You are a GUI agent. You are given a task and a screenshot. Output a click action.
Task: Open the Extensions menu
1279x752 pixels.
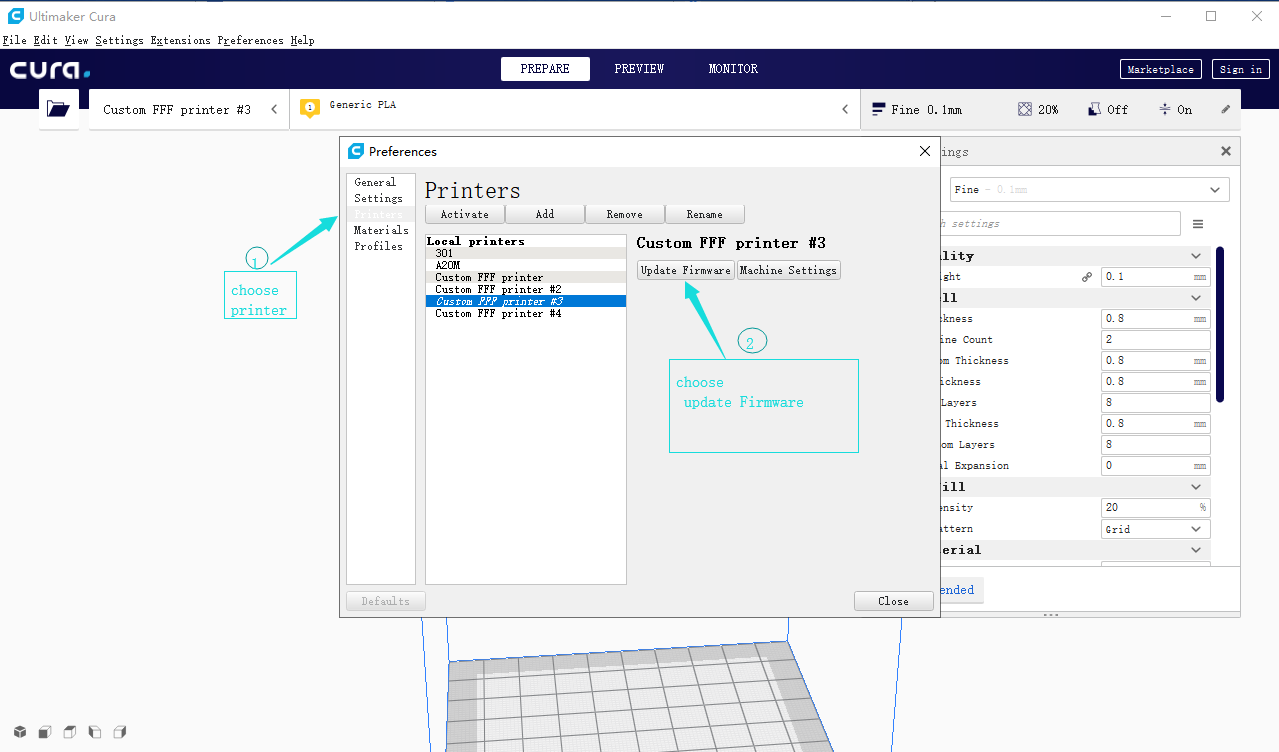point(180,41)
